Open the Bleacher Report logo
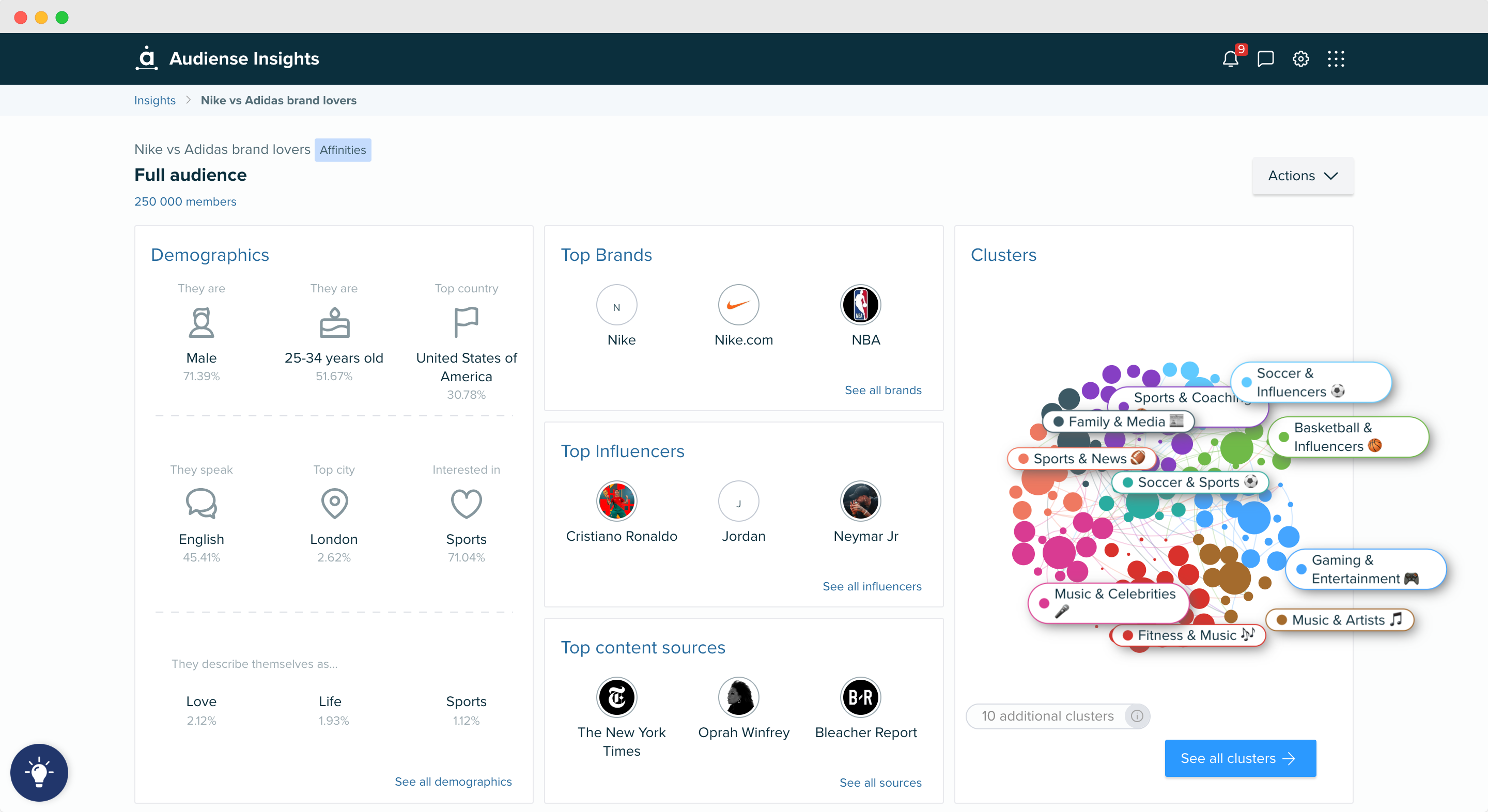Screen dimensions: 1488x812 (x=860, y=698)
